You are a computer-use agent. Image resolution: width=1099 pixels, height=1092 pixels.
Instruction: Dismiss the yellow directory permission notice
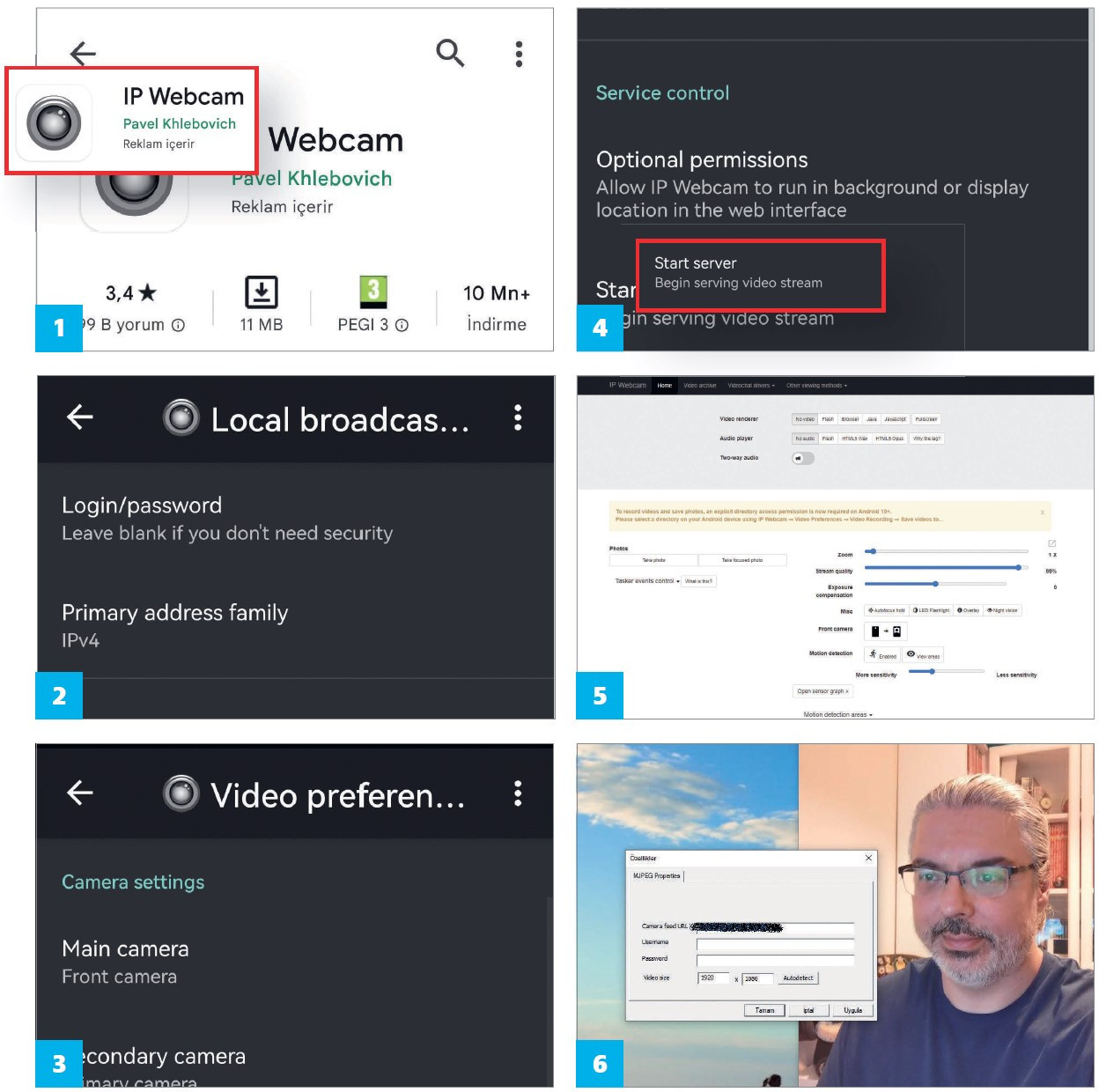1043,513
